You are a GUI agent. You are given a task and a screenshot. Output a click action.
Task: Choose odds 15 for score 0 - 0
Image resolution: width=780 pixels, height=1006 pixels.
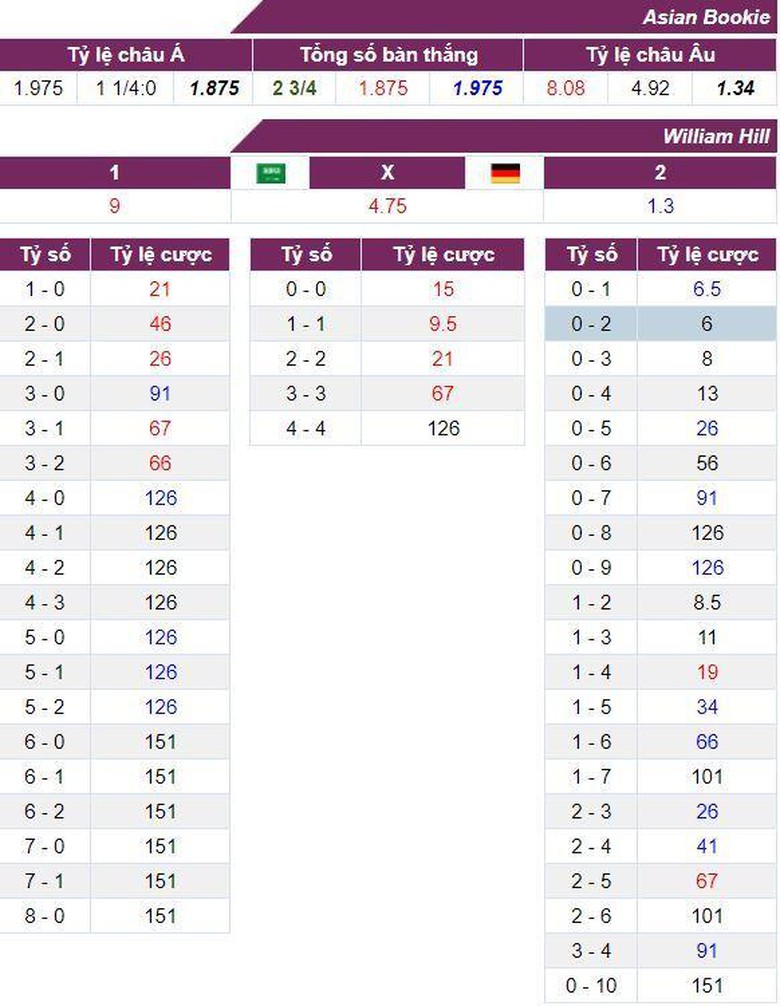[442, 289]
